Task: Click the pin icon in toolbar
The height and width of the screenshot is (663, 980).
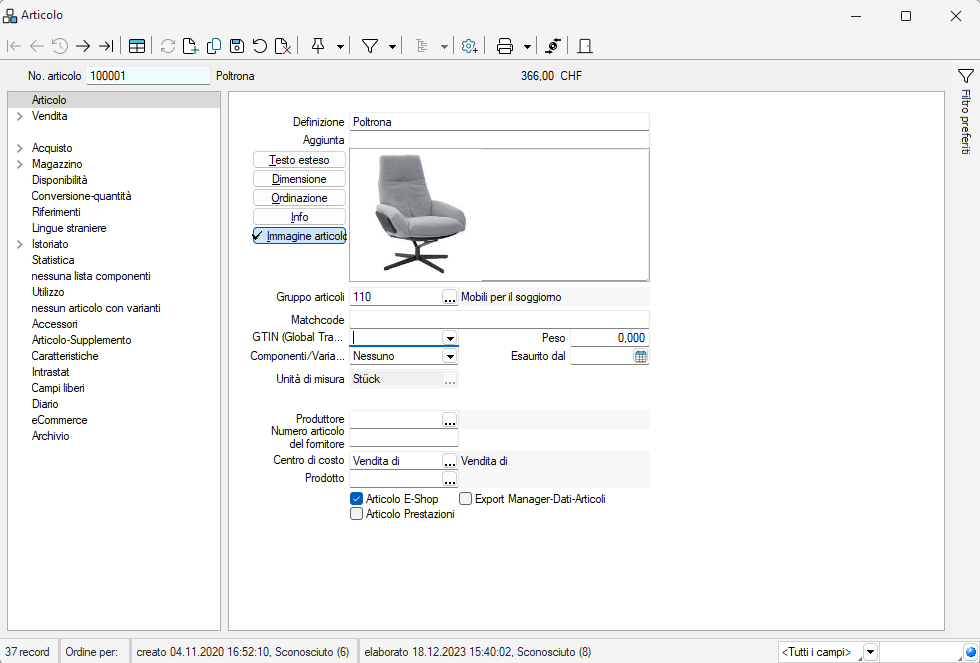Action: point(318,46)
